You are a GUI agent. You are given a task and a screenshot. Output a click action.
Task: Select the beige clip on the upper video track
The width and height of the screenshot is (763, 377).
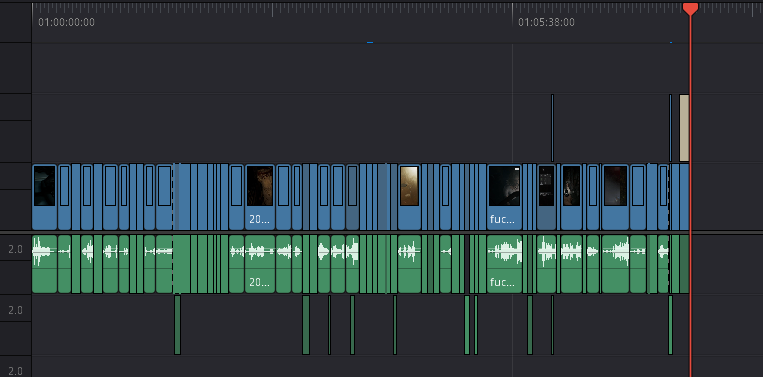click(684, 128)
